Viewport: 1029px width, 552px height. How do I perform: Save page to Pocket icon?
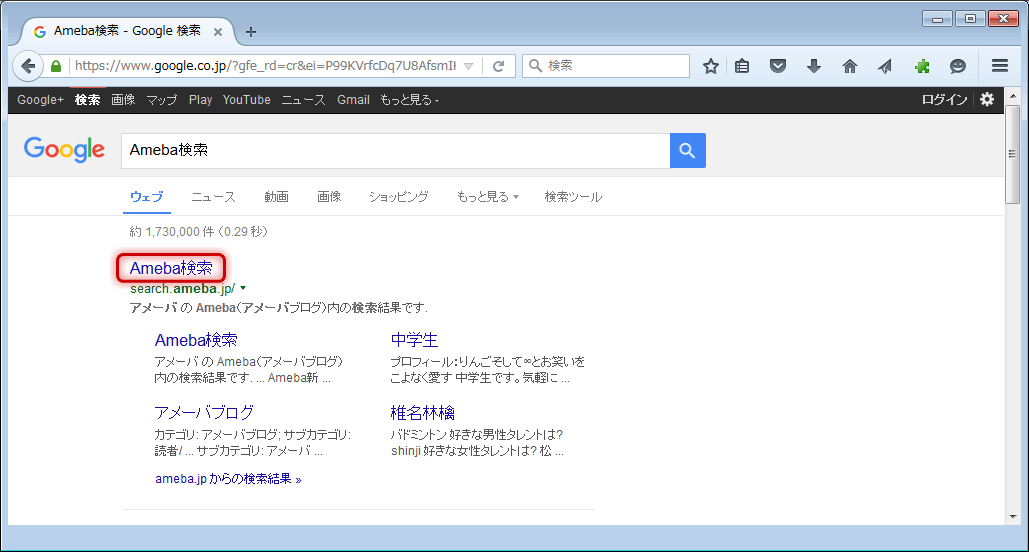coord(778,66)
